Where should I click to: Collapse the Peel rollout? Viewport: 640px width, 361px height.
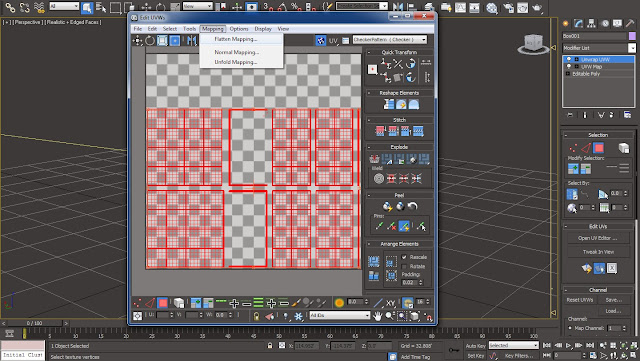click(369, 195)
